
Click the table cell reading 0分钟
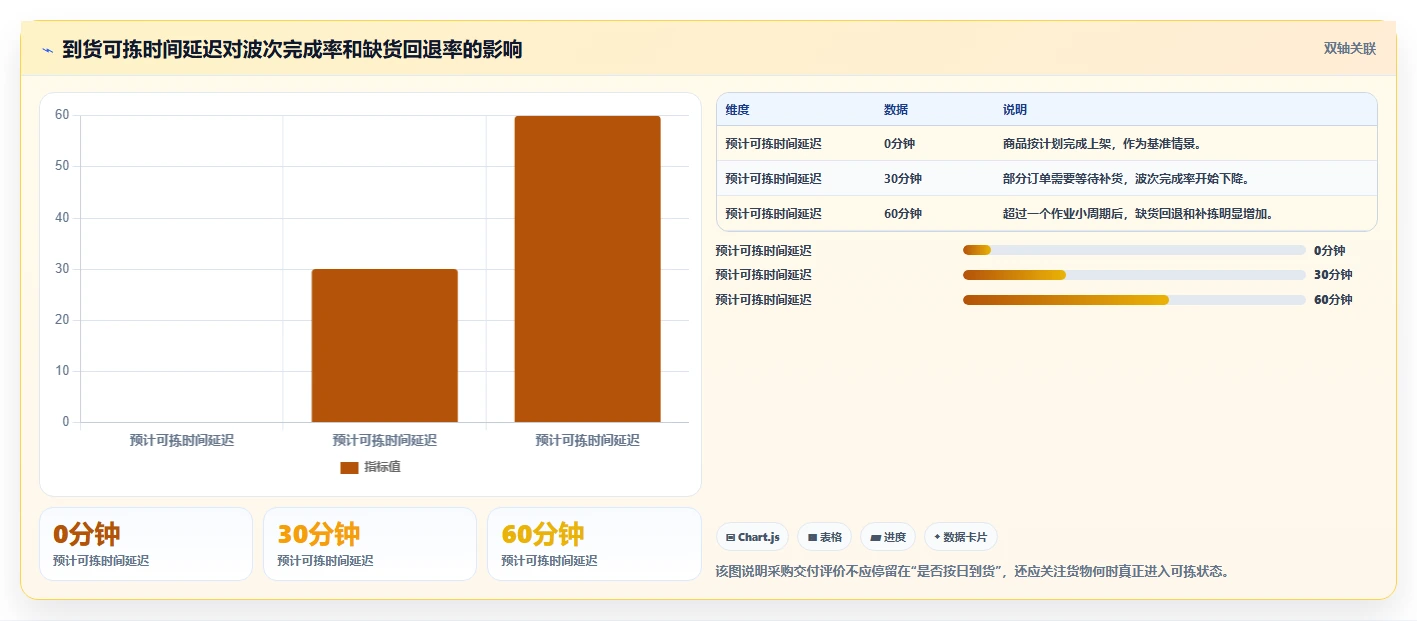click(x=899, y=144)
